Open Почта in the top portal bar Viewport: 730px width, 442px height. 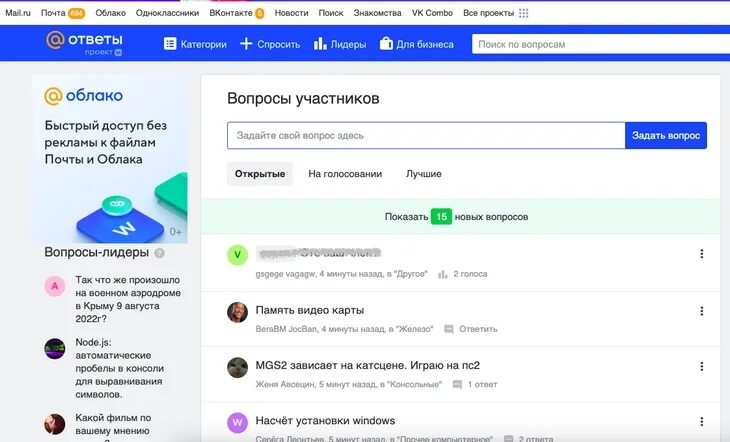(x=53, y=13)
